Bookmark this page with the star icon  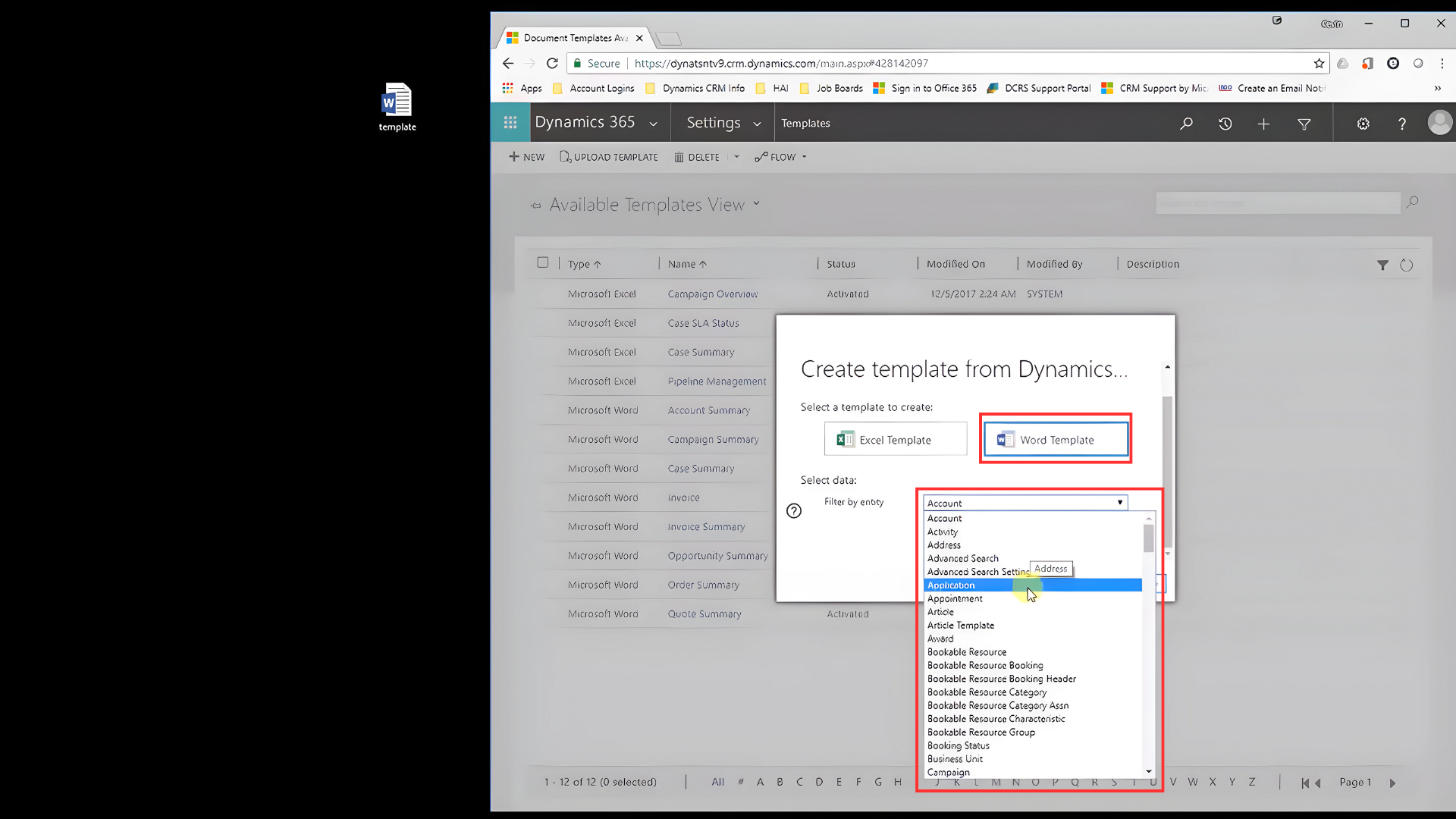point(1319,64)
